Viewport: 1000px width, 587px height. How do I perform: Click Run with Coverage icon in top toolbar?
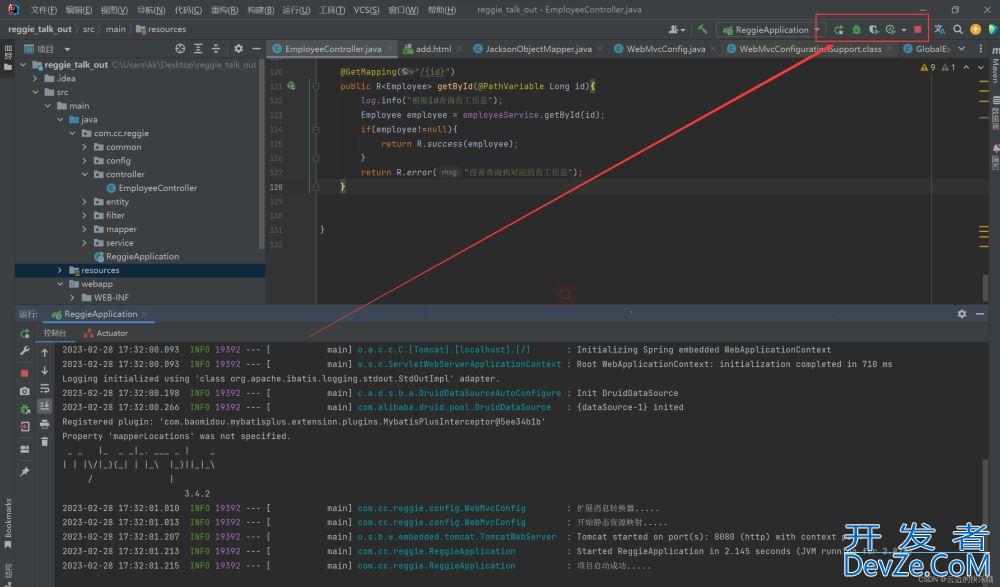(874, 30)
